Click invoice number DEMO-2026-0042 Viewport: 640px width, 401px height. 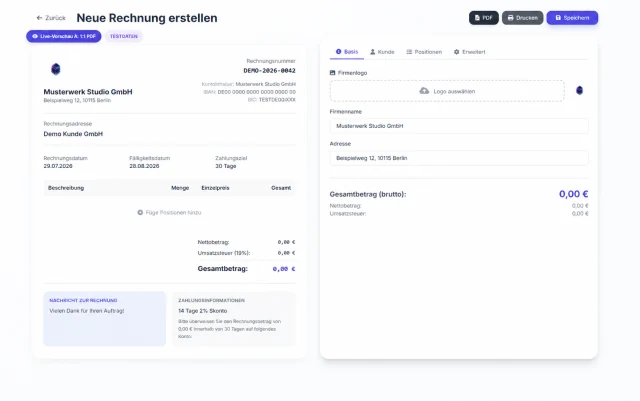pyautogui.click(x=269, y=71)
